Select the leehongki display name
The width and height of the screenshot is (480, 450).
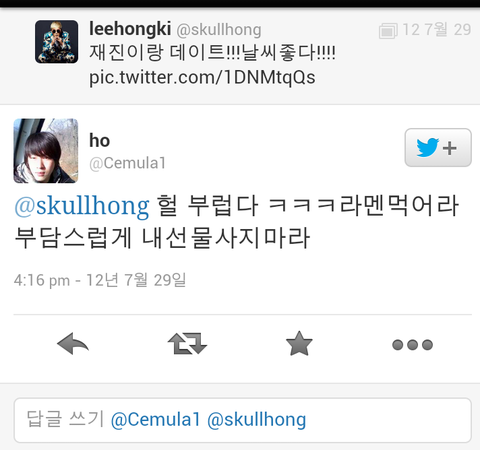click(130, 29)
